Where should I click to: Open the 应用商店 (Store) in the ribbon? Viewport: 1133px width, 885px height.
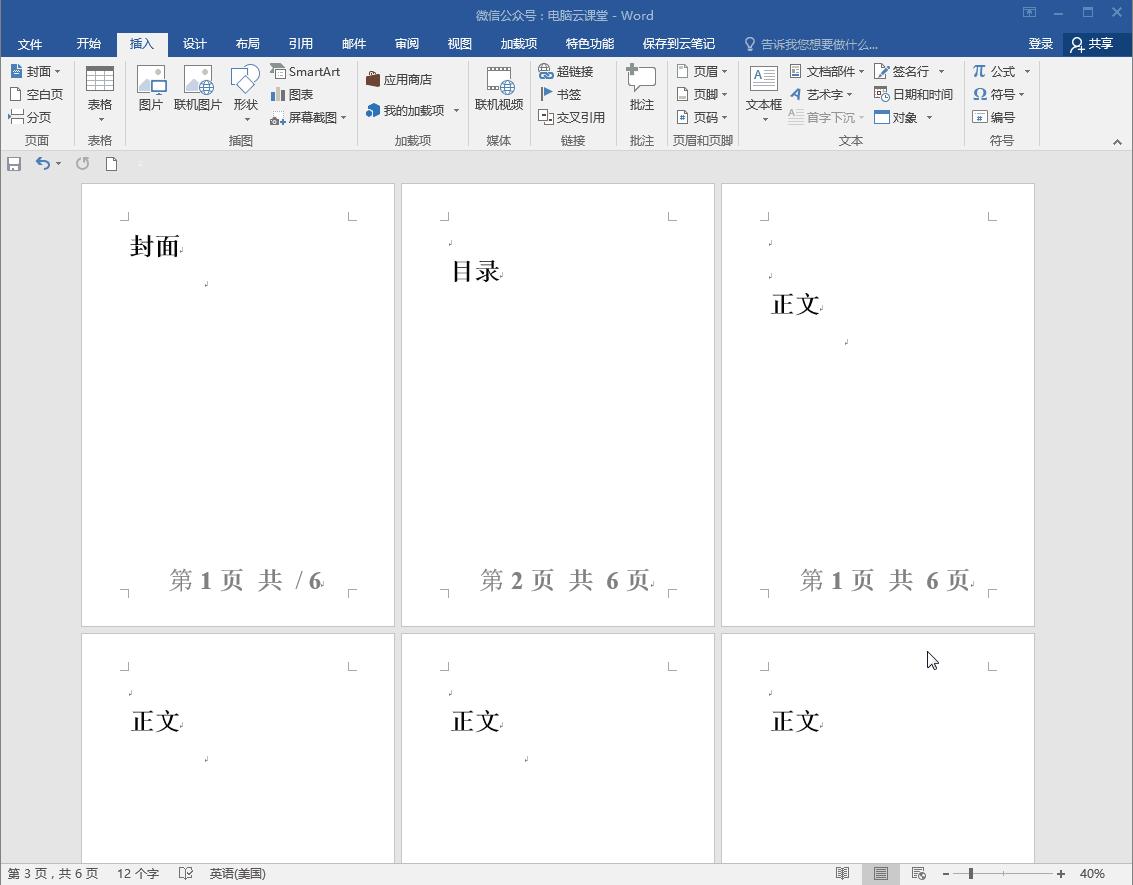click(x=404, y=77)
